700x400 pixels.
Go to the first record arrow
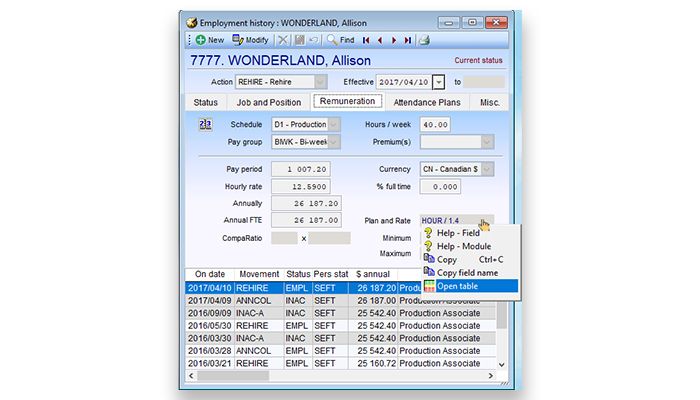pyautogui.click(x=366, y=40)
